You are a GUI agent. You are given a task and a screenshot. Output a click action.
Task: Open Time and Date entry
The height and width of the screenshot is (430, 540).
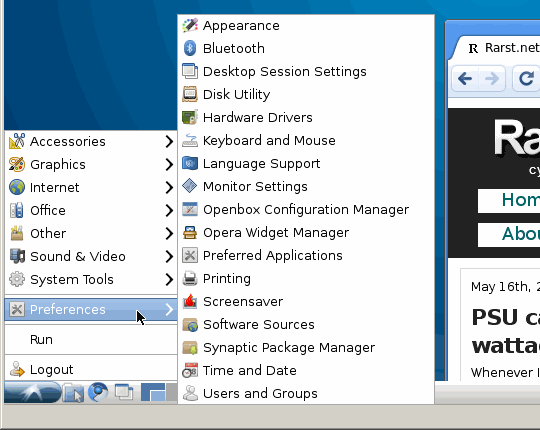306,370
